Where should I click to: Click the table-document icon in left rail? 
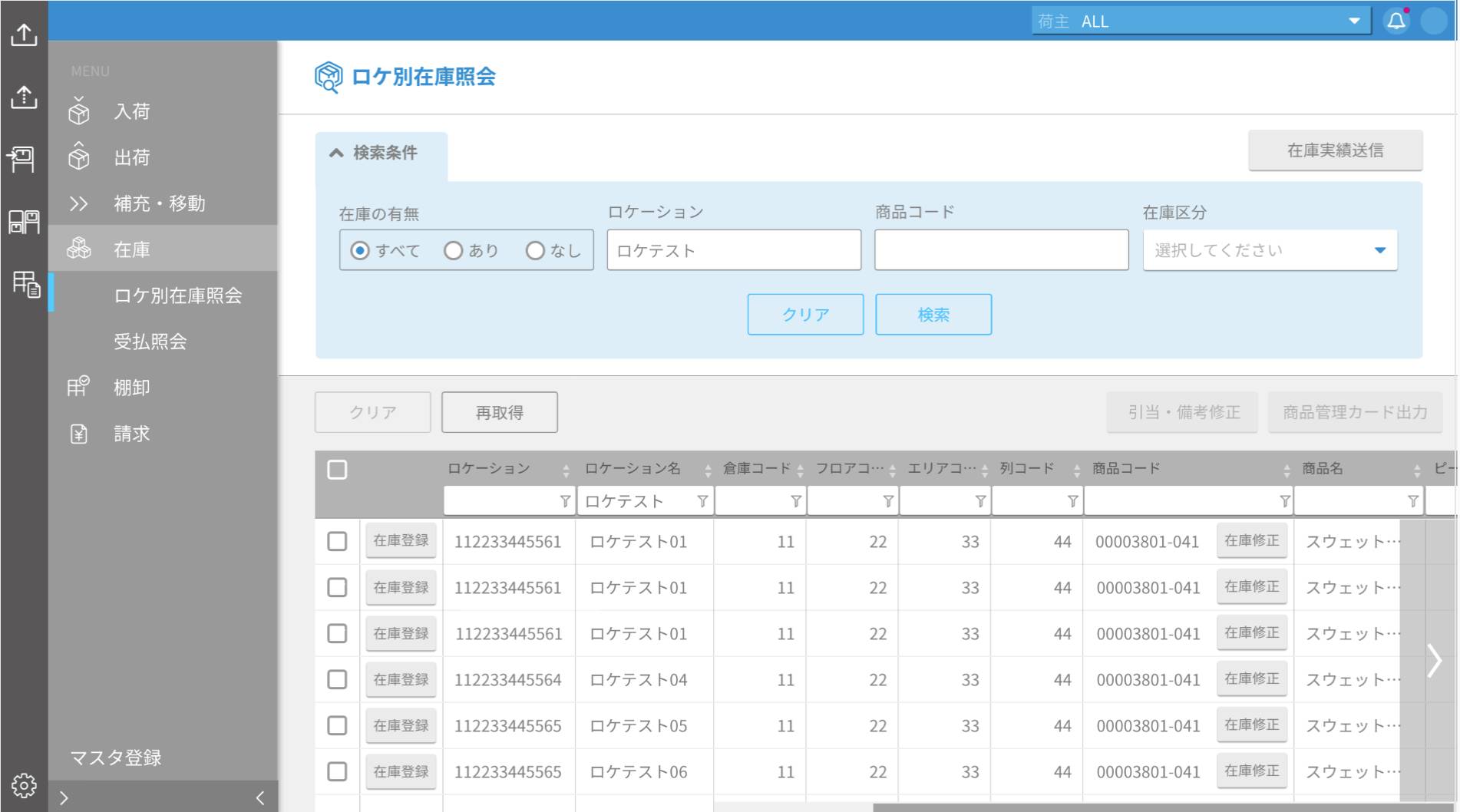[25, 284]
